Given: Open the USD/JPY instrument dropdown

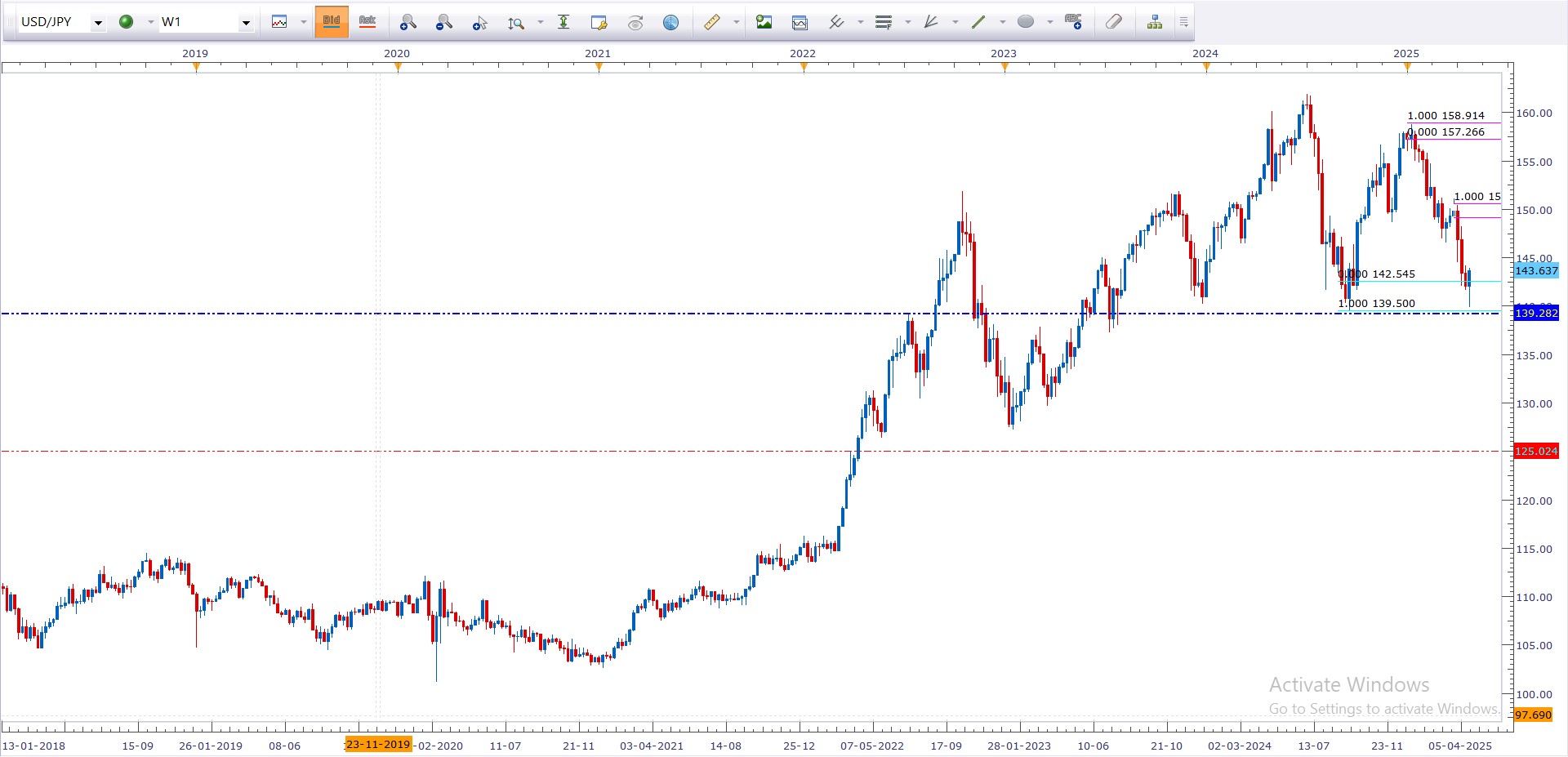Looking at the screenshot, I should [98, 23].
